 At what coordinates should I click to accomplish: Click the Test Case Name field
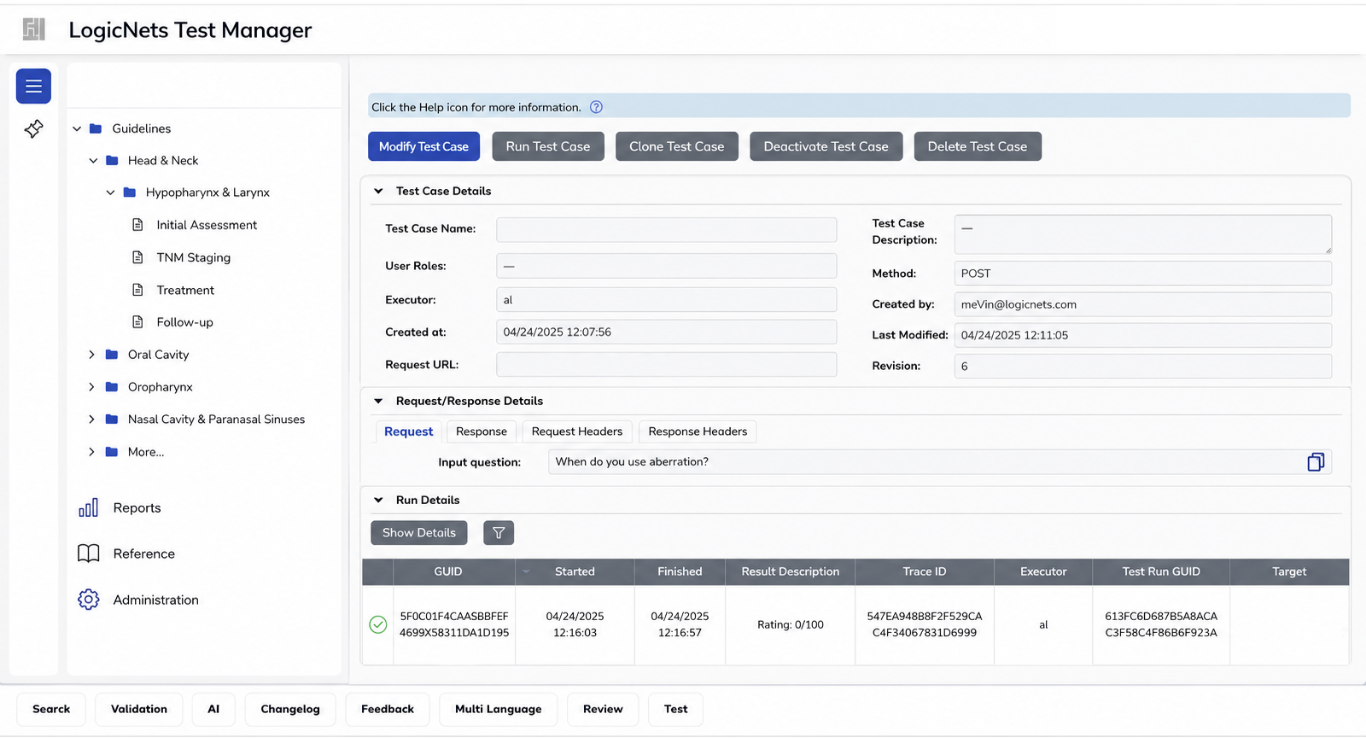666,229
